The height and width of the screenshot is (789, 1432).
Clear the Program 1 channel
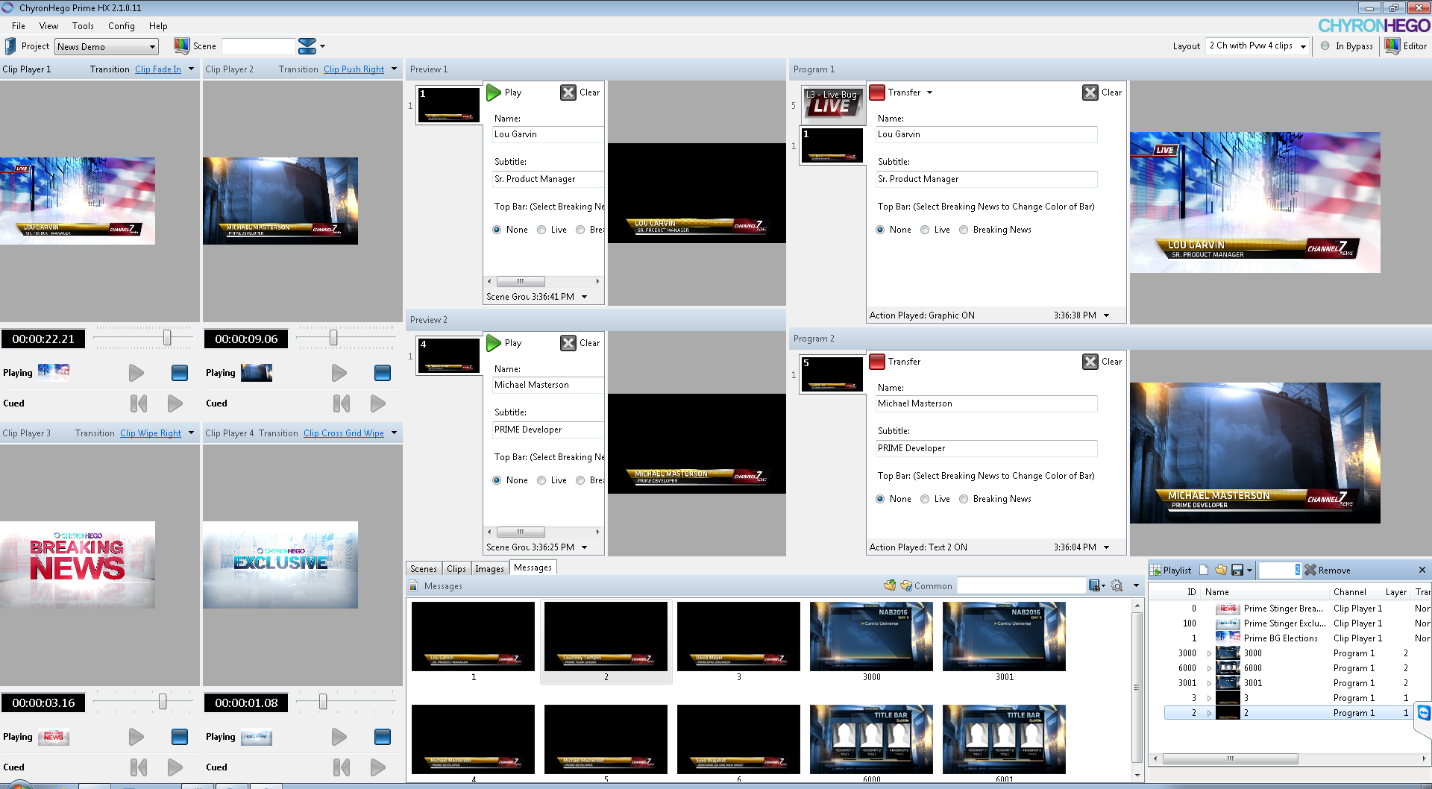point(1091,92)
